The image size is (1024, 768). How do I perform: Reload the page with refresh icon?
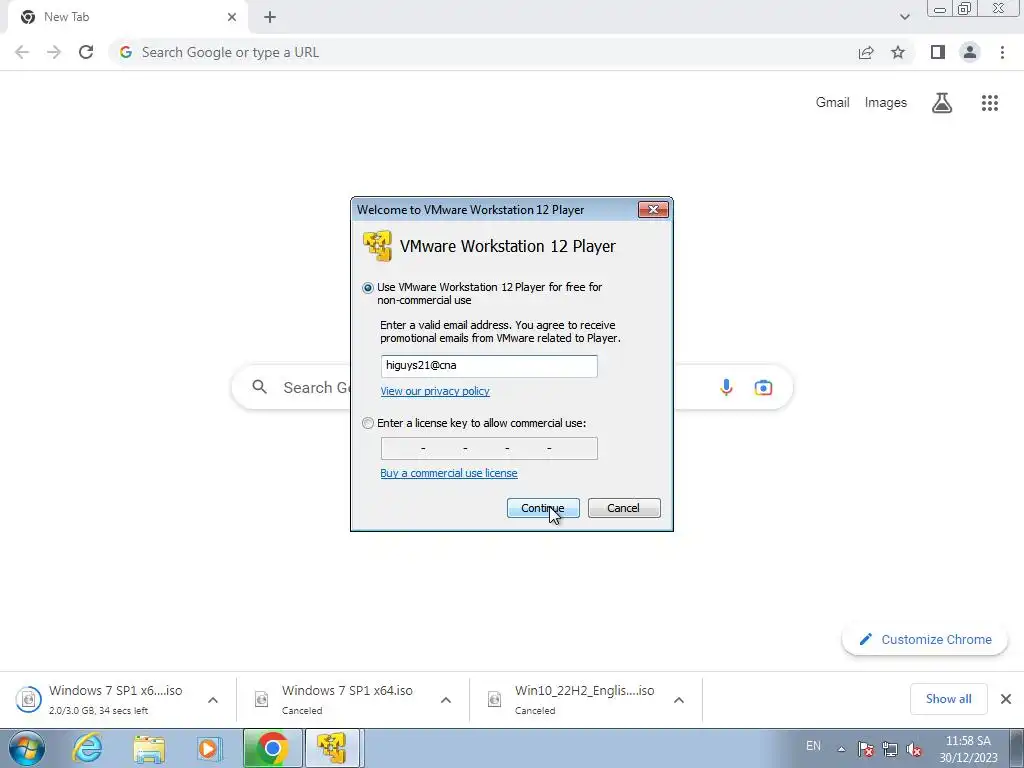[86, 52]
